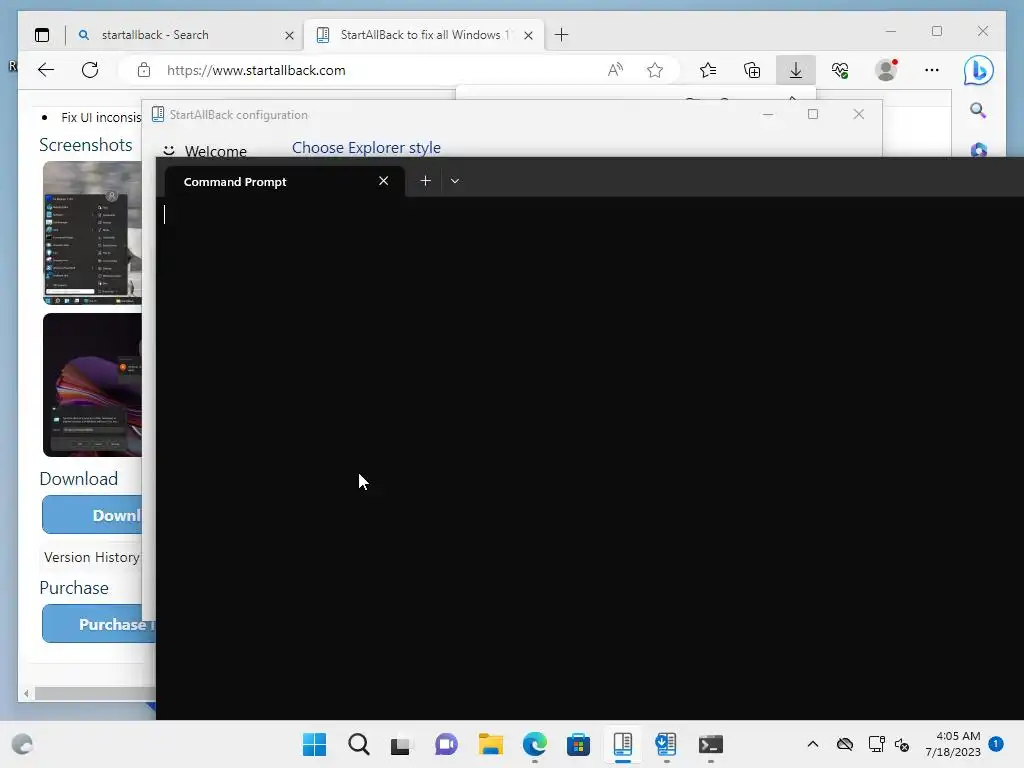The image size is (1024, 768).
Task: Close the StartAllBack website tab
Action: 528,35
